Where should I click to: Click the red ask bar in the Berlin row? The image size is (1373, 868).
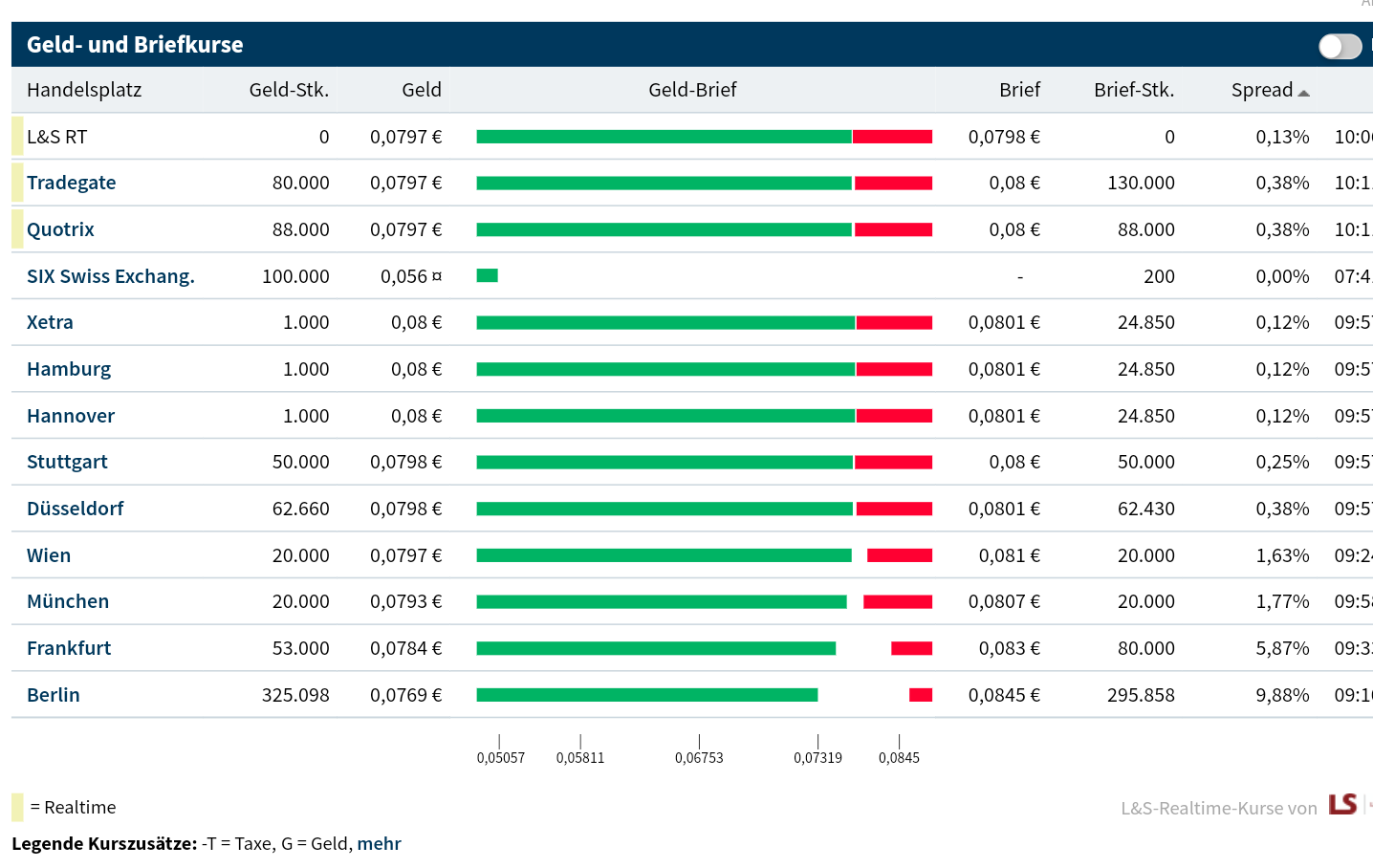920,695
